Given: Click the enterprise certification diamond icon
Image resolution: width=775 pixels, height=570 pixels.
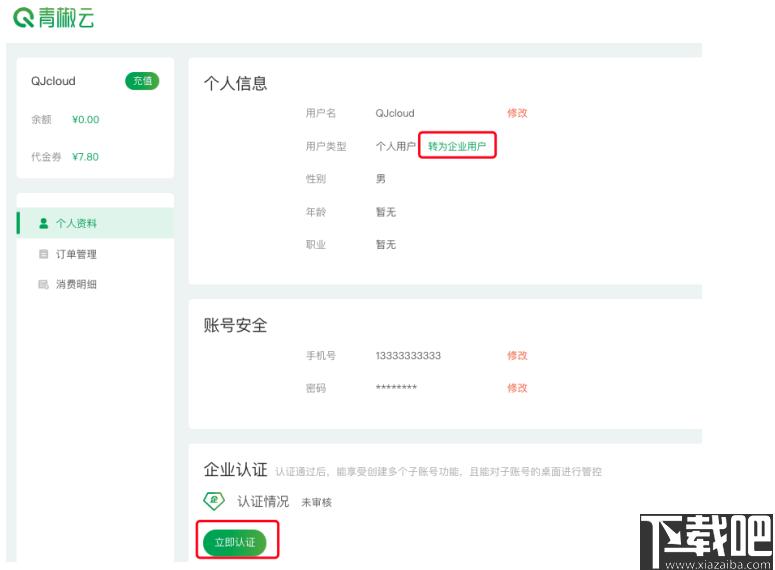Looking at the screenshot, I should [x=214, y=500].
